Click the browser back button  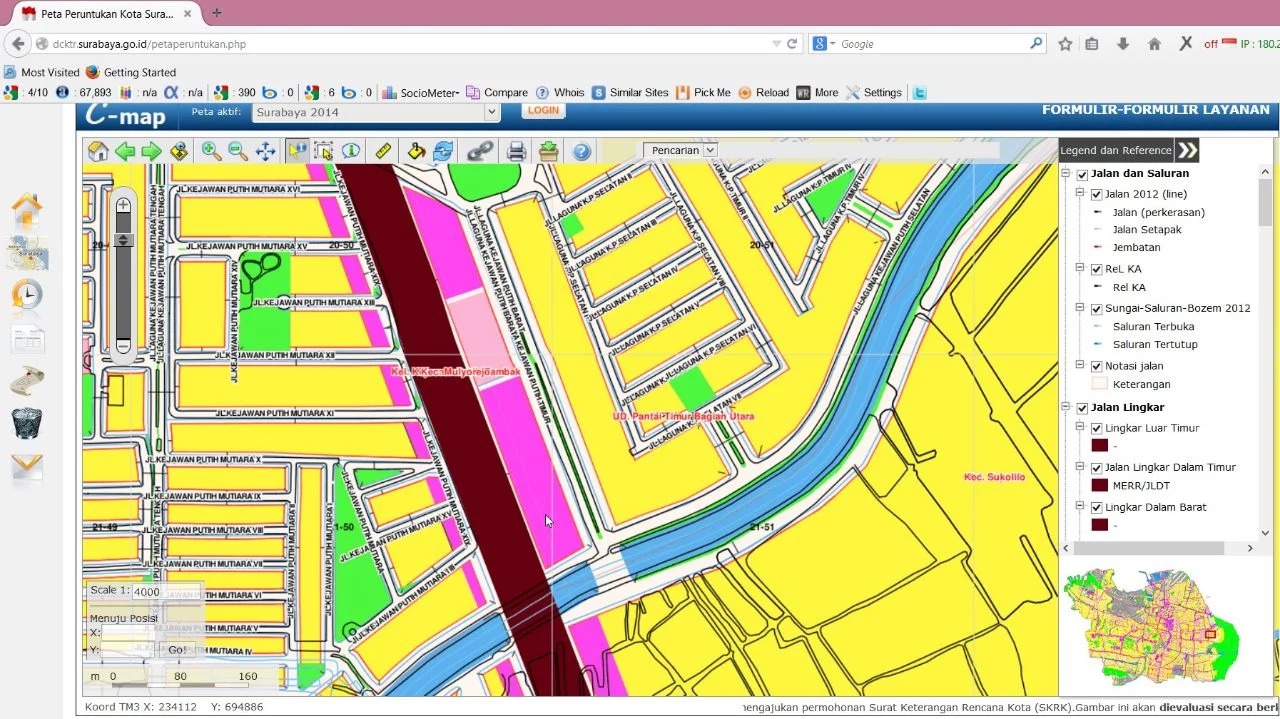point(18,44)
